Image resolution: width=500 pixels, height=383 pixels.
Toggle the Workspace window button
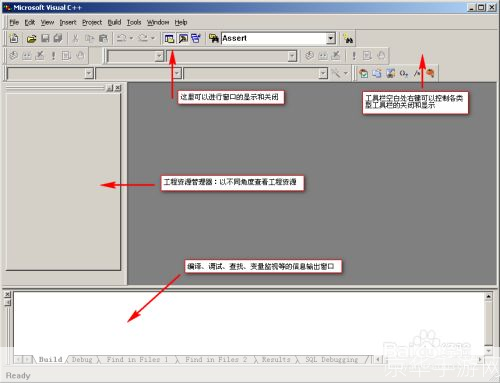169,39
